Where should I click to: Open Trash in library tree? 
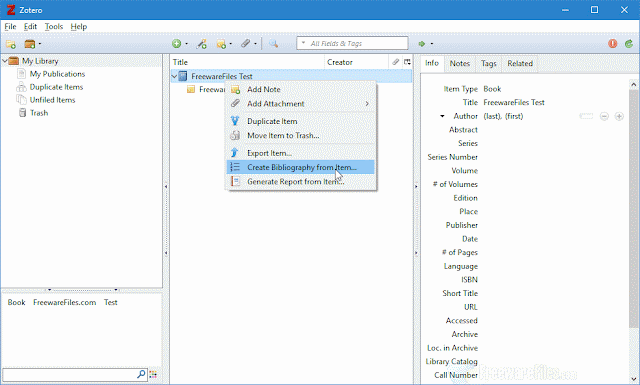point(39,113)
